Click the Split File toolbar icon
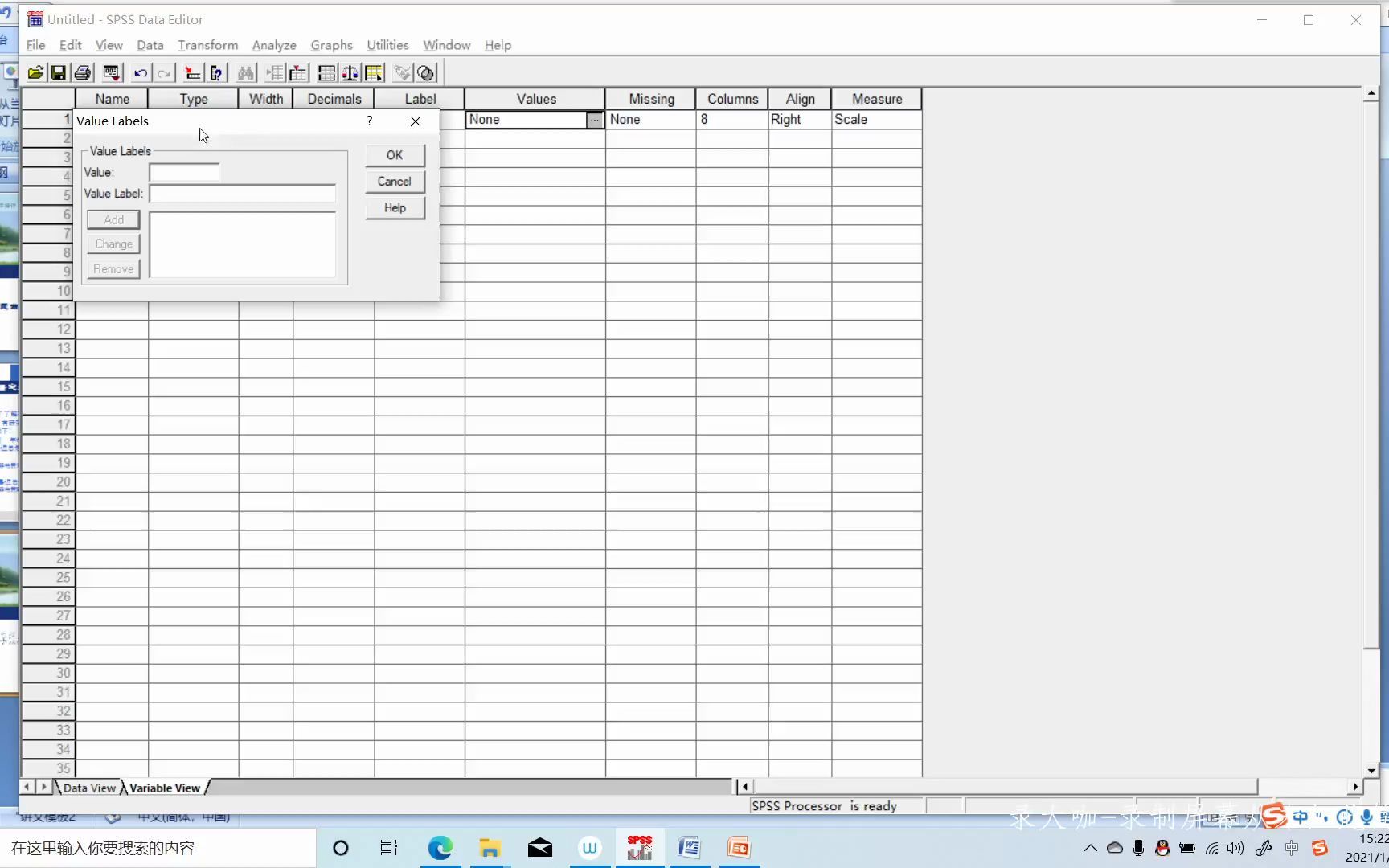 click(327, 73)
